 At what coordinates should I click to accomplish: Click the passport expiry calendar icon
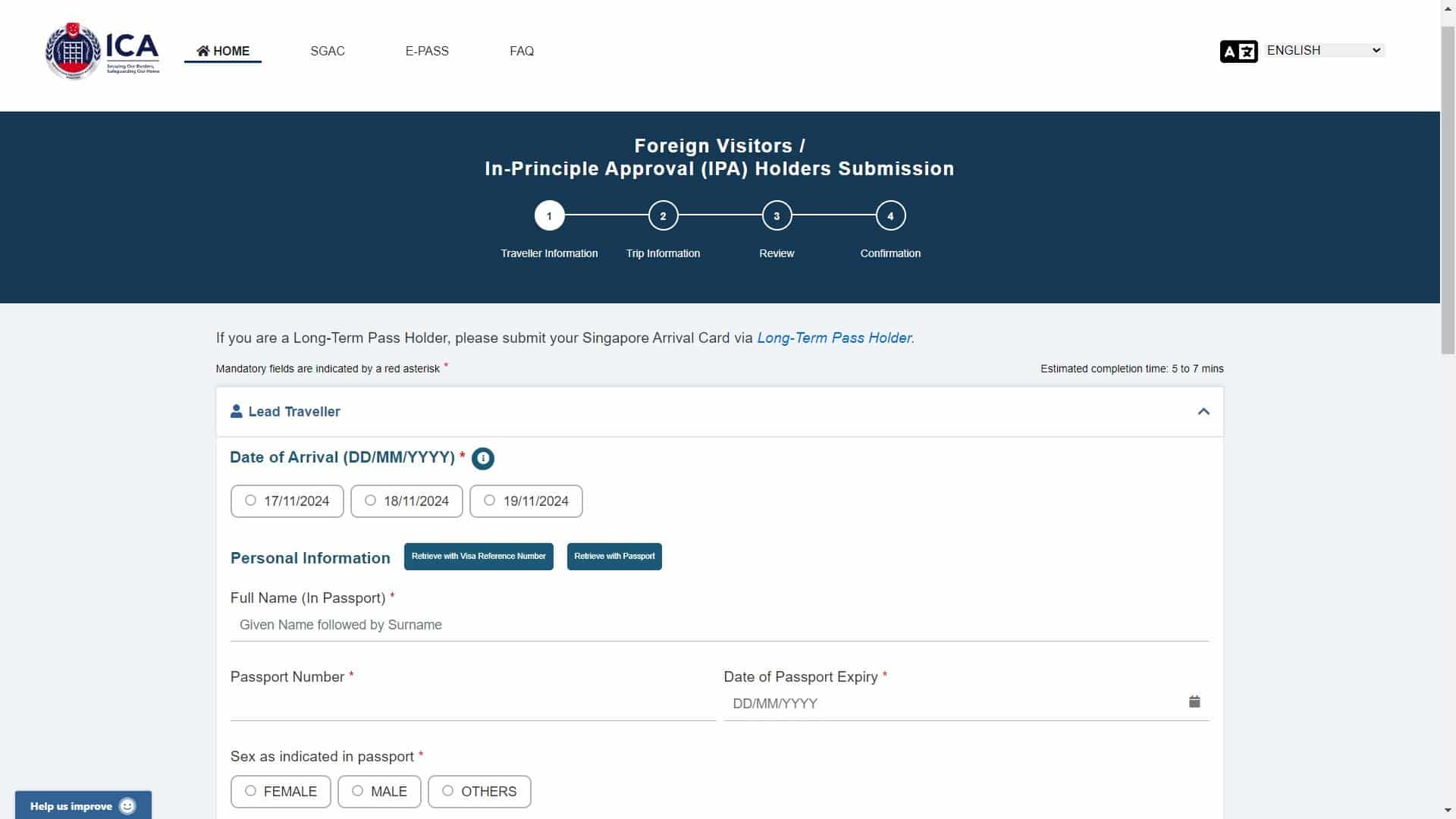pyautogui.click(x=1194, y=701)
